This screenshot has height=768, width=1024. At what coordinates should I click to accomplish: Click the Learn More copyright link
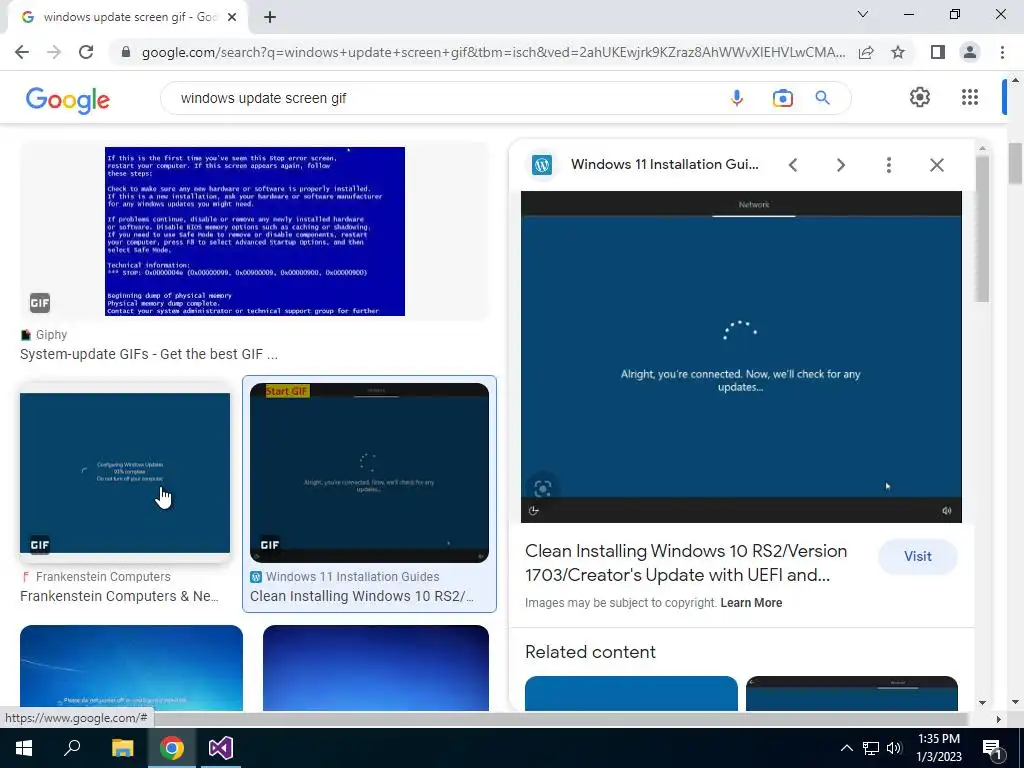tap(751, 603)
